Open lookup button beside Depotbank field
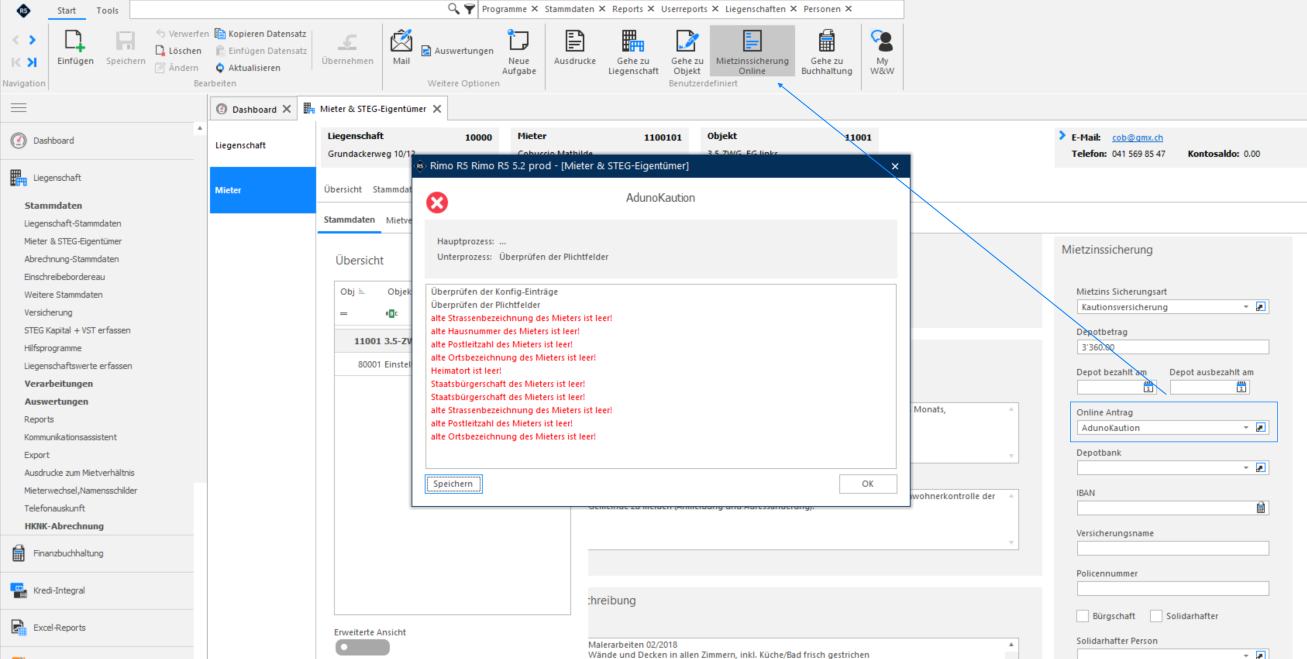The image size is (1307, 659). [1261, 467]
